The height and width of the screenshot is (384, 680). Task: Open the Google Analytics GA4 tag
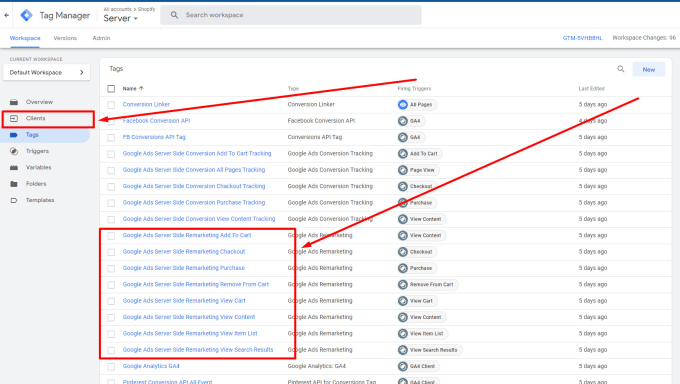click(x=151, y=366)
